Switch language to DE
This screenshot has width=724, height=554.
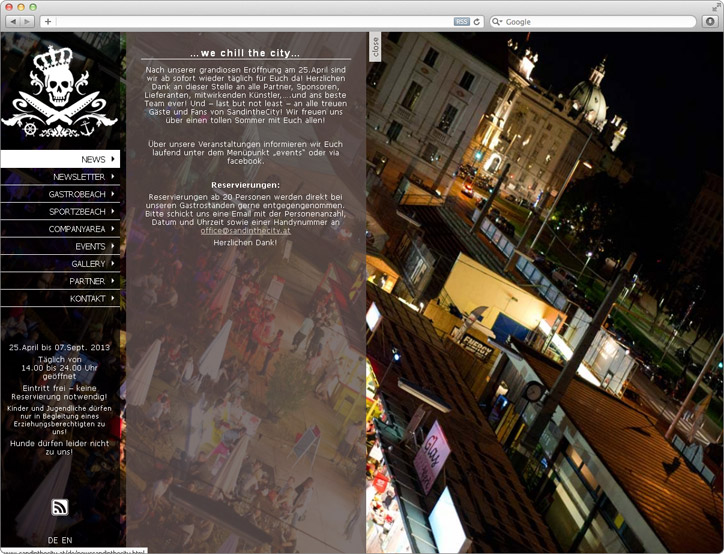click(x=53, y=540)
